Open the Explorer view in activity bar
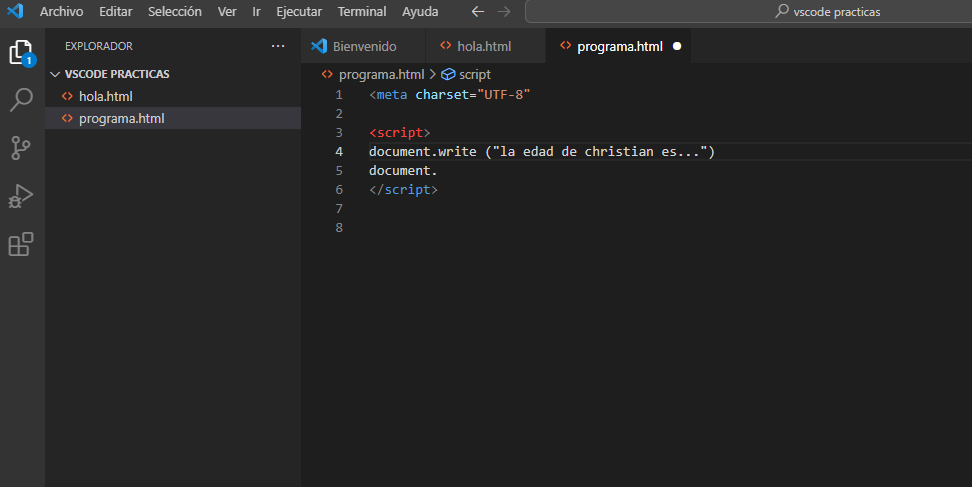 click(21, 53)
